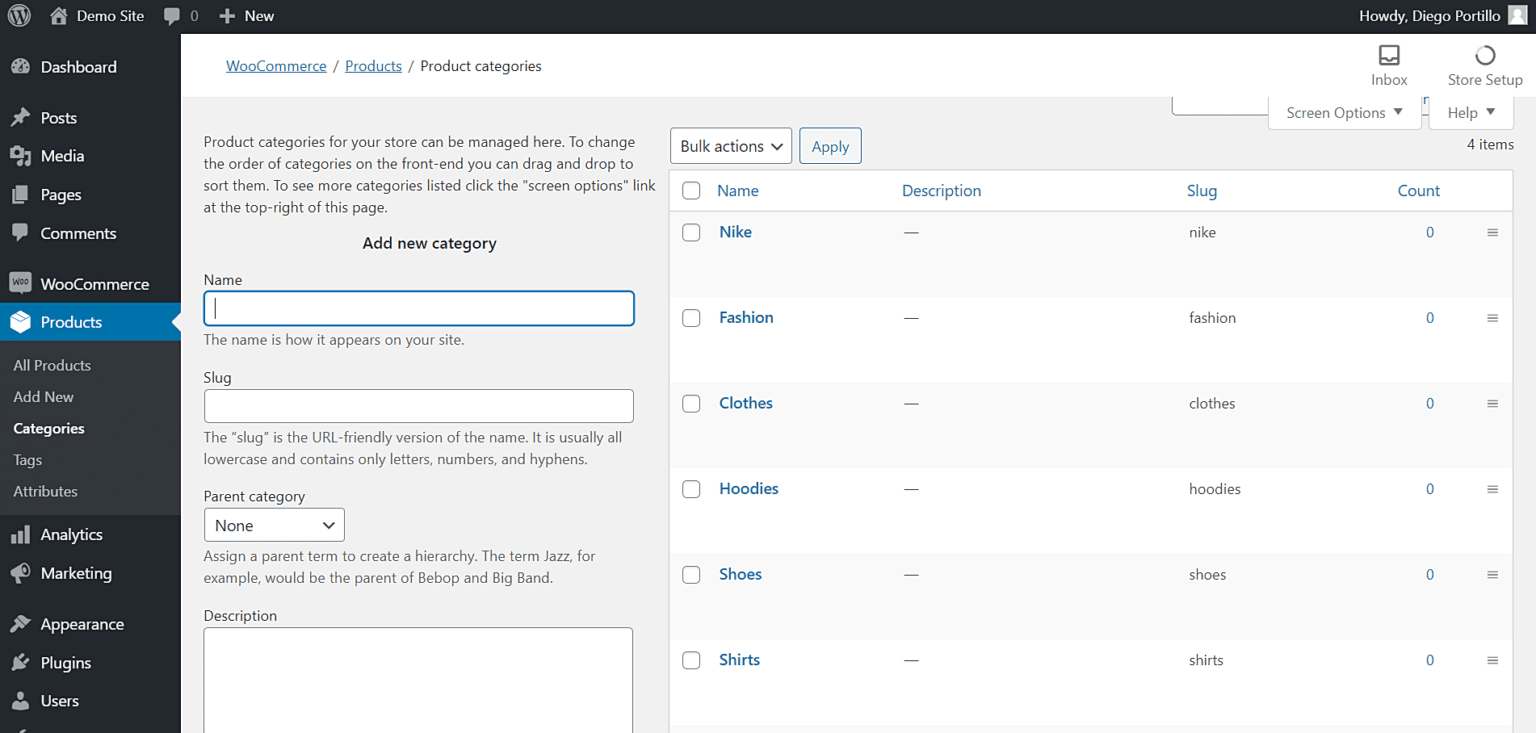Open the Inbox icon
1536x733 pixels.
tap(1389, 55)
